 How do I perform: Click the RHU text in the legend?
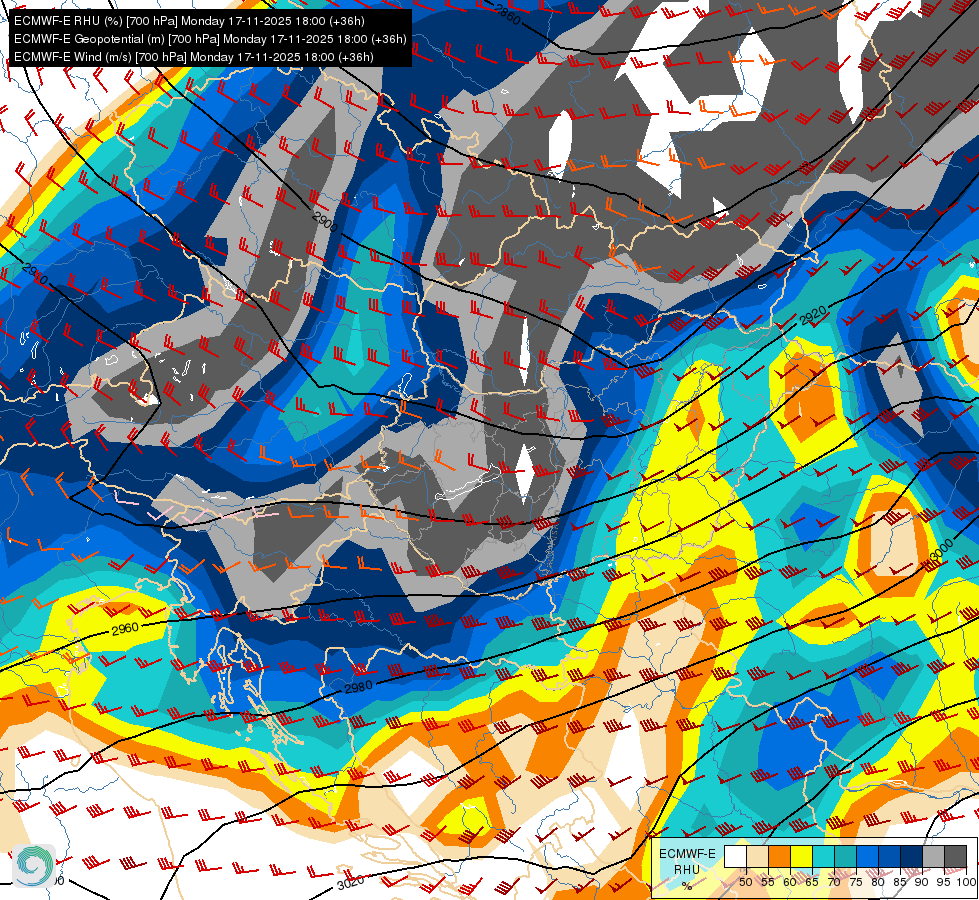[x=687, y=869]
